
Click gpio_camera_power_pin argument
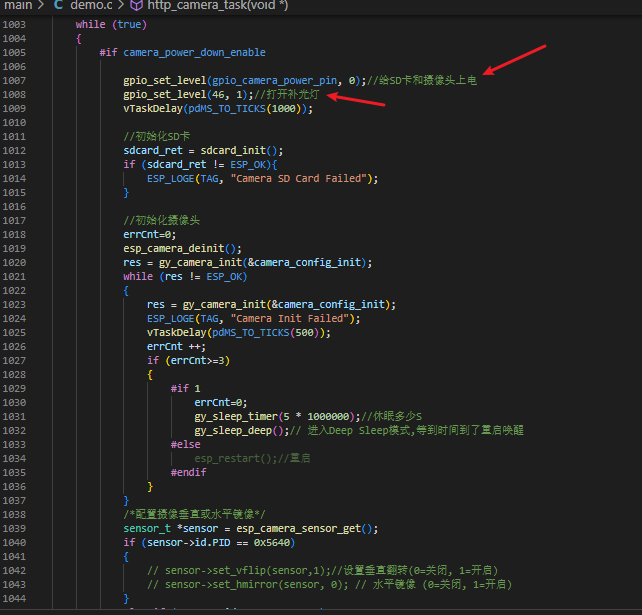pos(274,81)
